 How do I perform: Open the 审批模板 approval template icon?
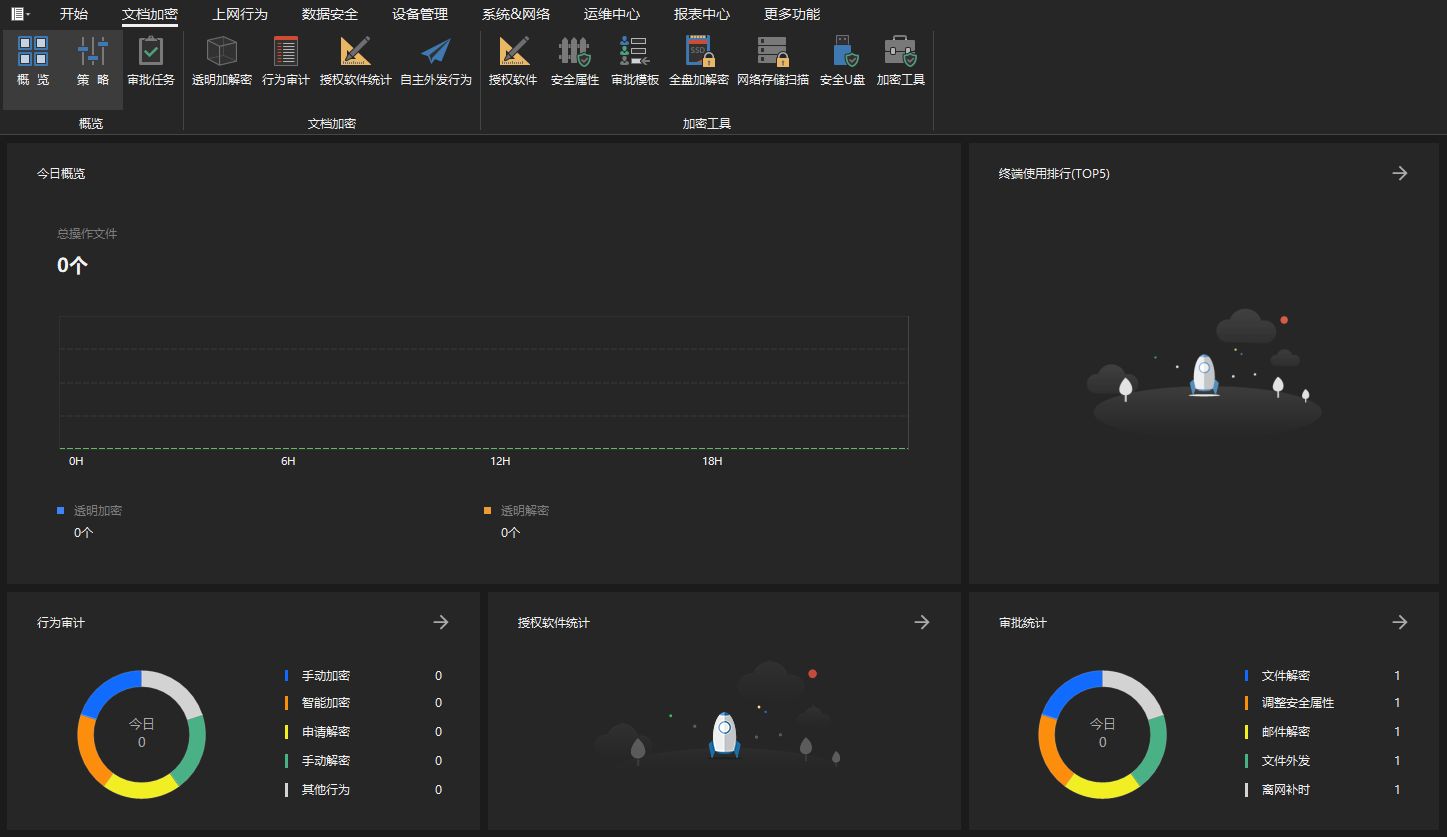pyautogui.click(x=635, y=61)
